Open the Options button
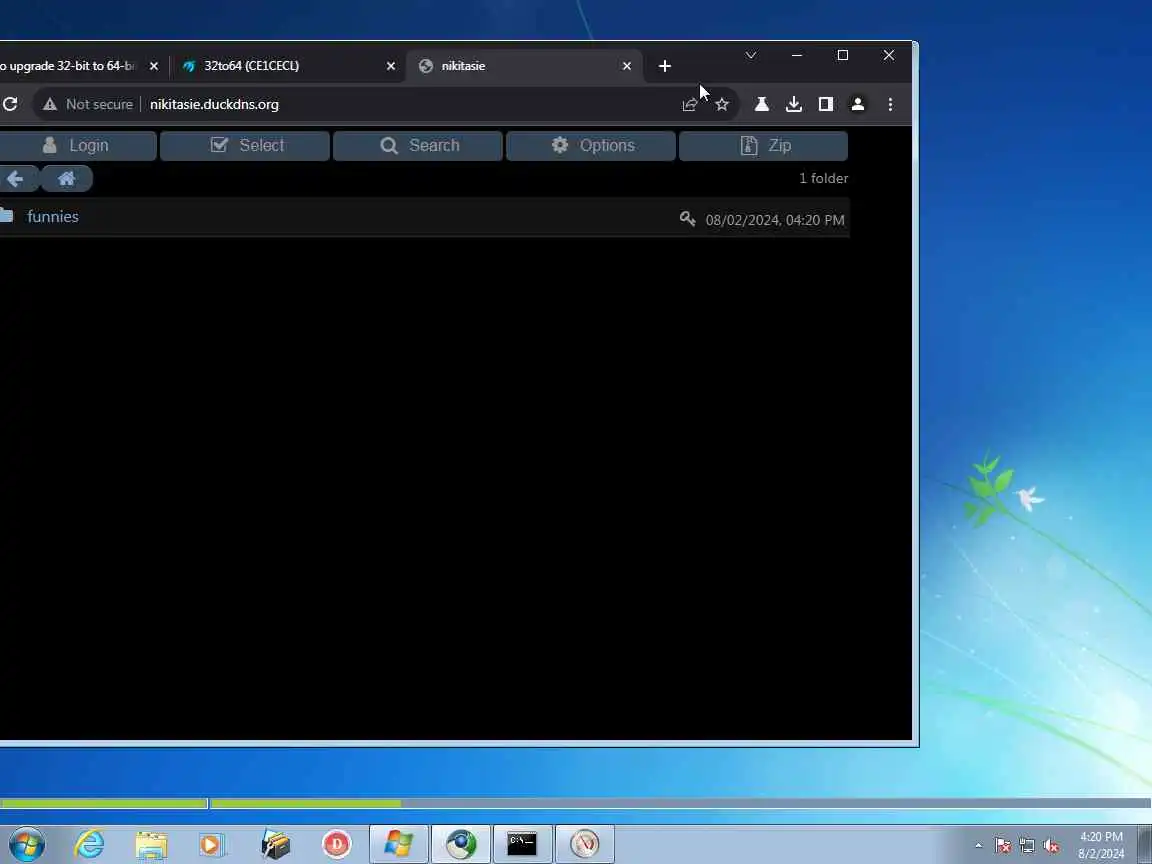Screen dimensions: 1152x864 591,145
